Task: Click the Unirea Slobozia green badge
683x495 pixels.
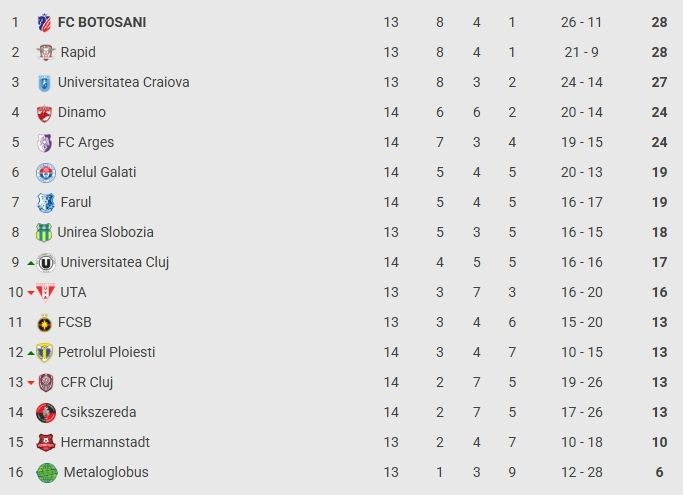Action: (x=44, y=232)
